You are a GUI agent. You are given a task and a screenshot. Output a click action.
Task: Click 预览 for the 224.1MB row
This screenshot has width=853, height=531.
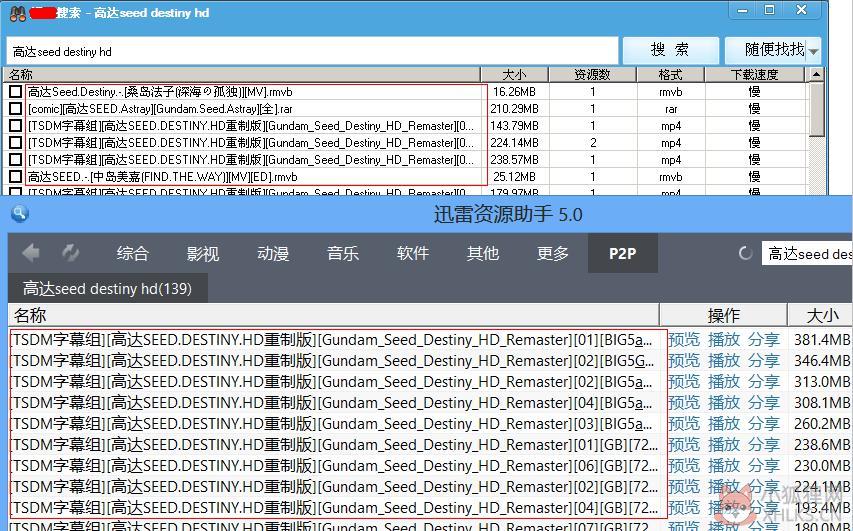(x=684, y=487)
